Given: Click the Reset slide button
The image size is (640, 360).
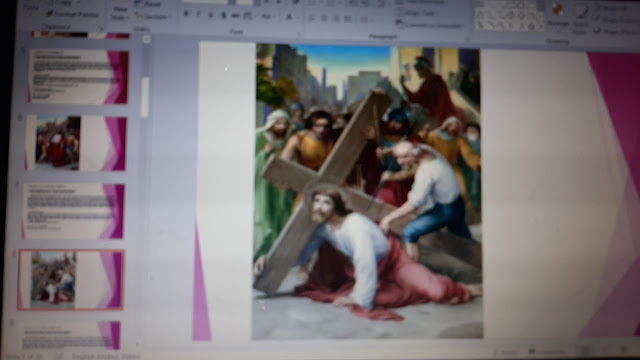Looking at the screenshot, I should point(149,4).
